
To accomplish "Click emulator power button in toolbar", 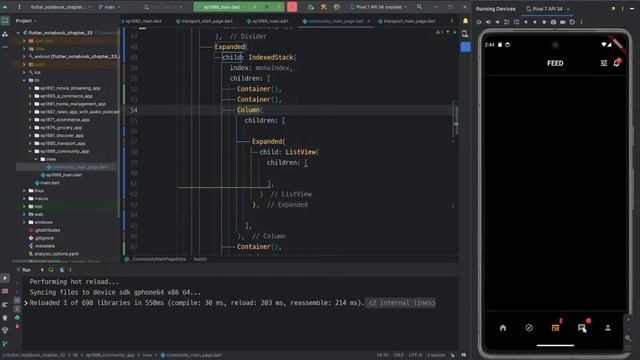I will point(479,22).
